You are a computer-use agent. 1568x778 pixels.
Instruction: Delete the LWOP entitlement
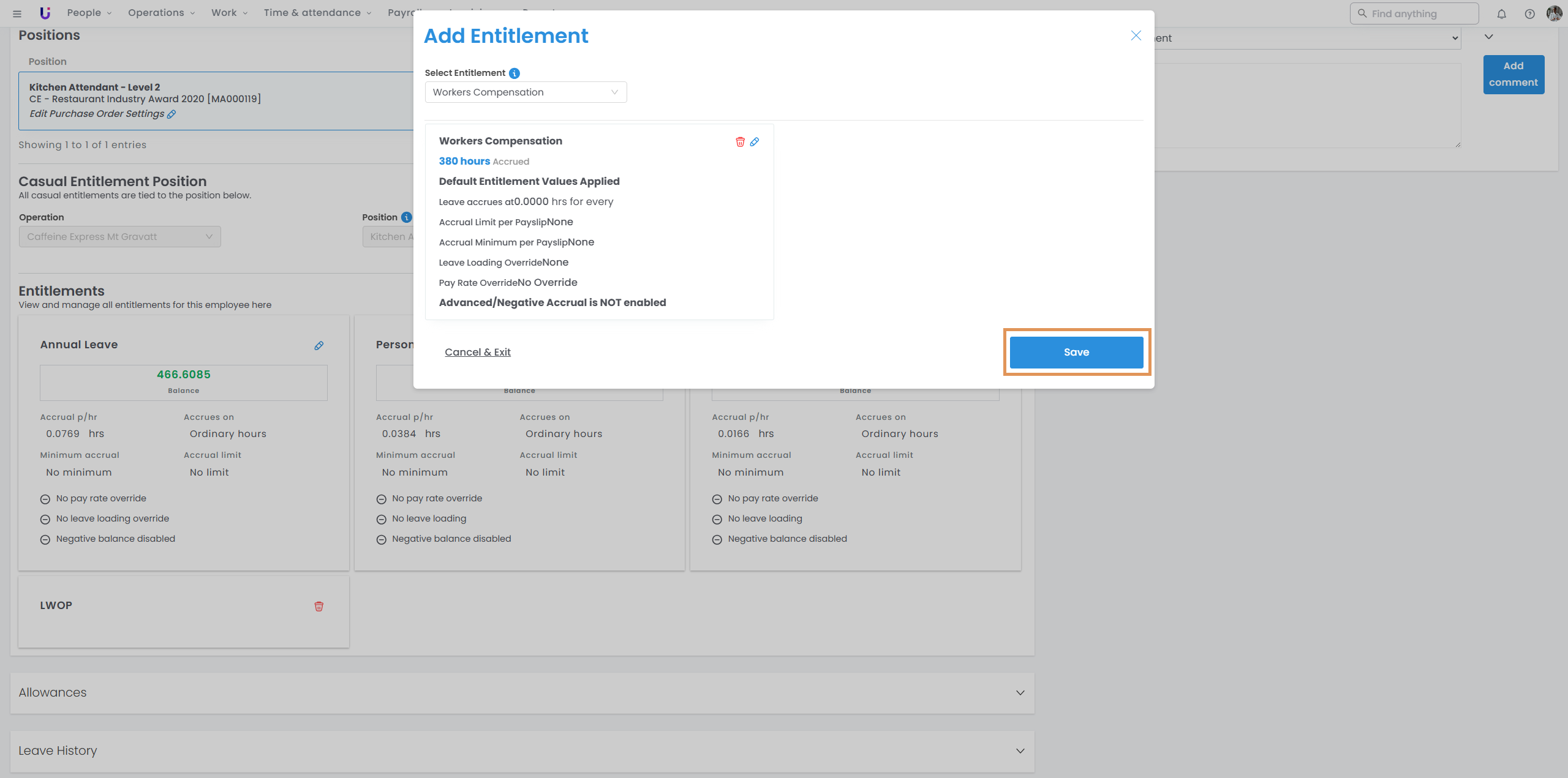318,607
